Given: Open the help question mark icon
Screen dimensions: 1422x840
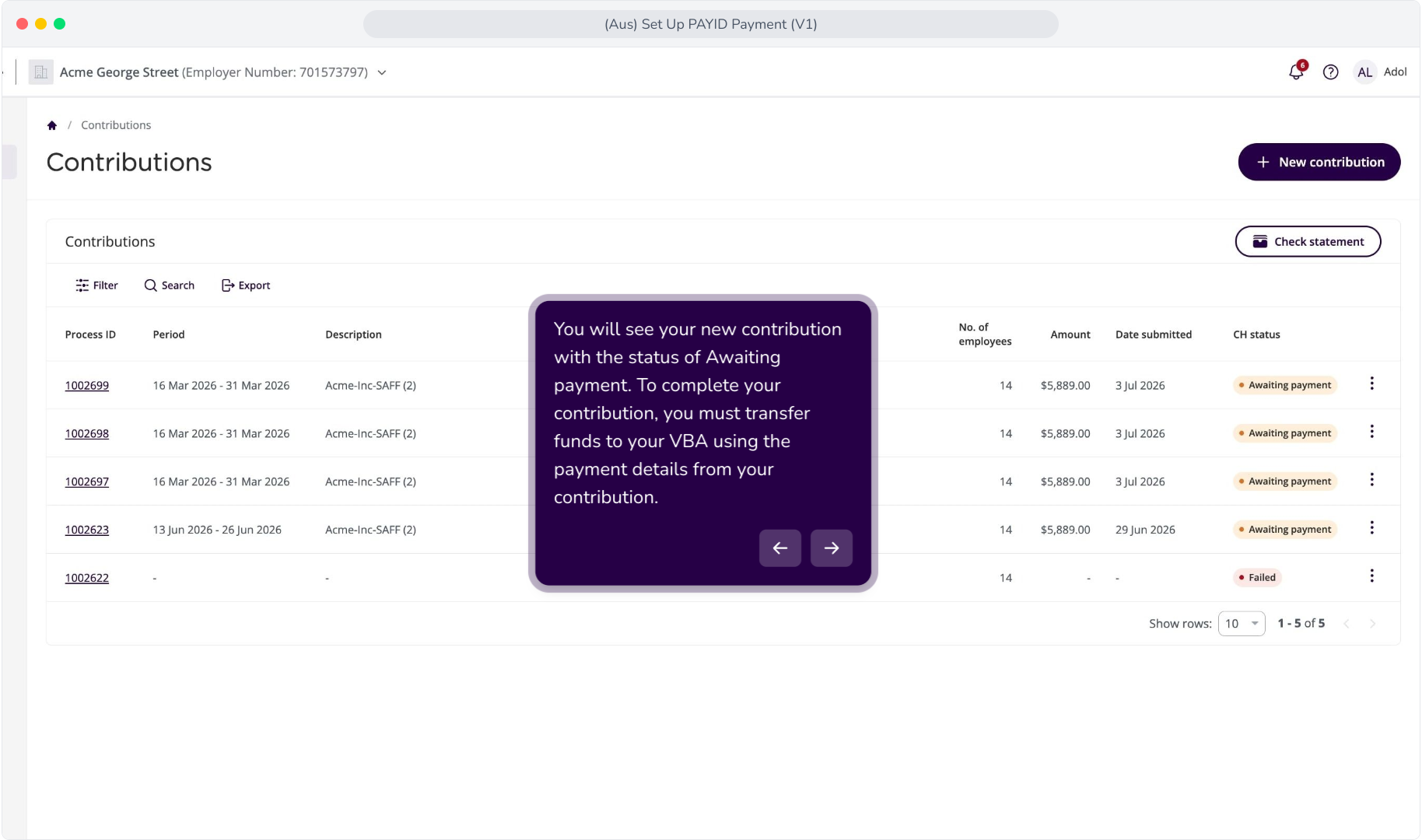Looking at the screenshot, I should click(x=1331, y=72).
